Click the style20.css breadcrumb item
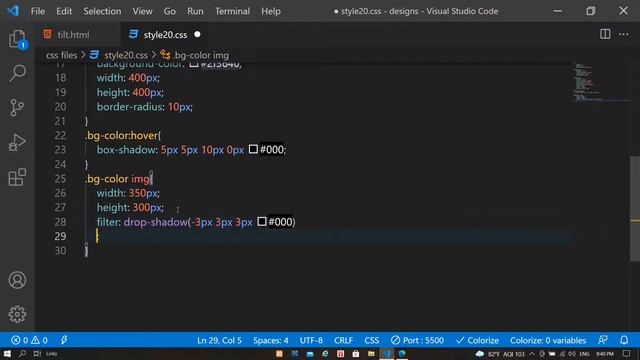The height and width of the screenshot is (360, 640). (x=126, y=55)
